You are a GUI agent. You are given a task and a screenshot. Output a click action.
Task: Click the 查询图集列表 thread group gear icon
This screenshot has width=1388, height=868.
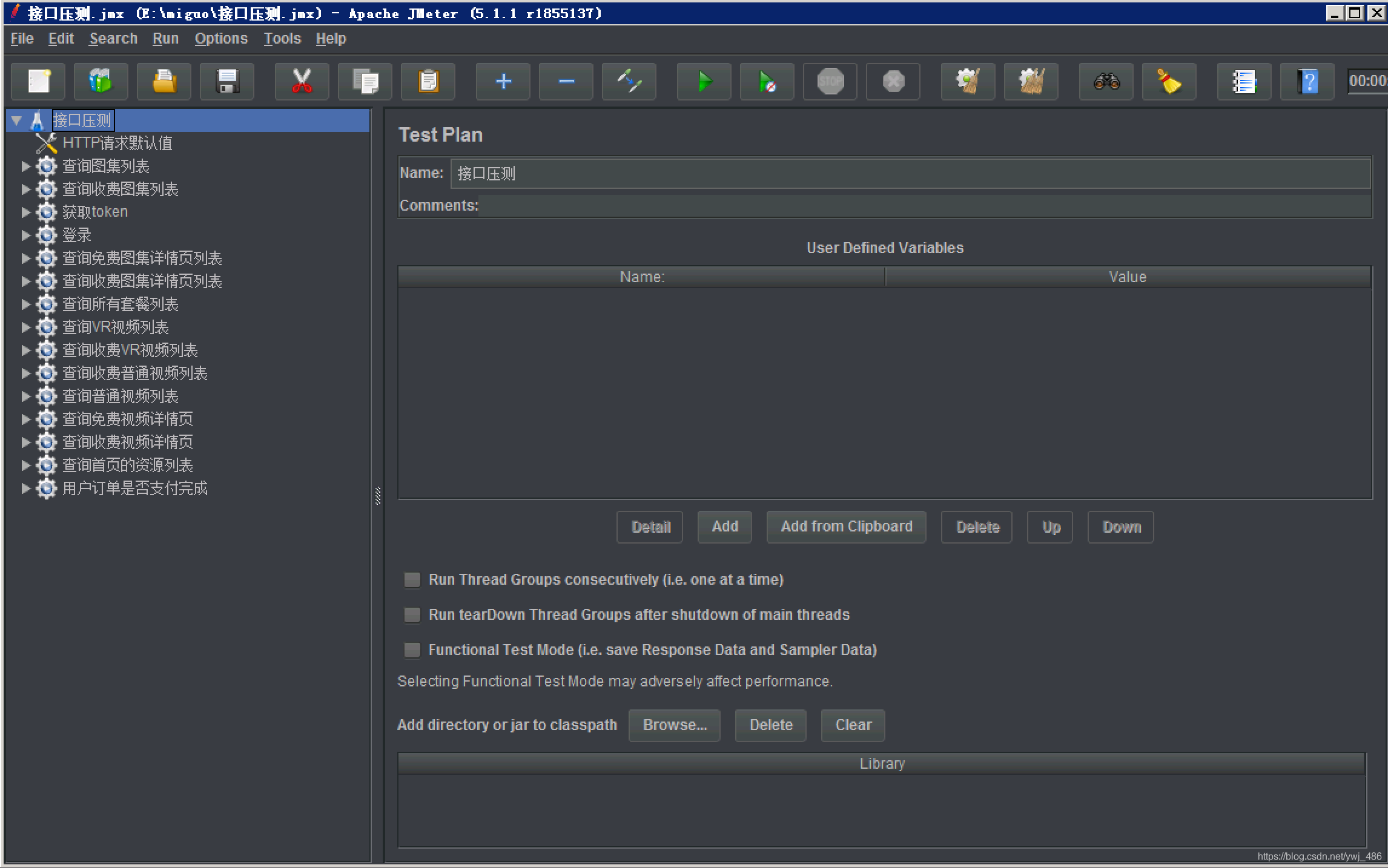47,166
